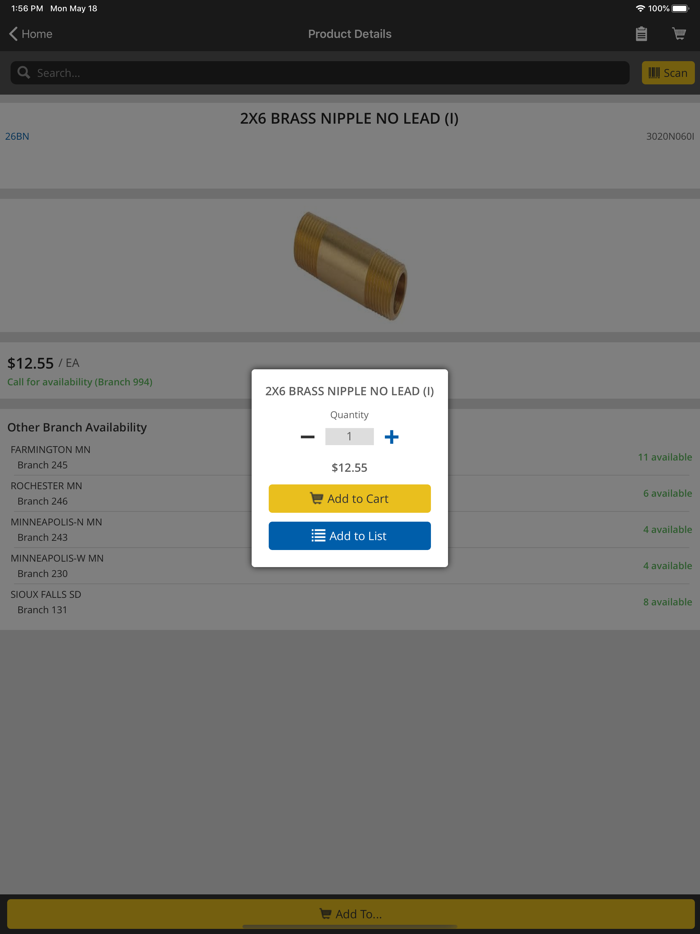
Task: Click the search magnifier icon
Action: (22, 72)
